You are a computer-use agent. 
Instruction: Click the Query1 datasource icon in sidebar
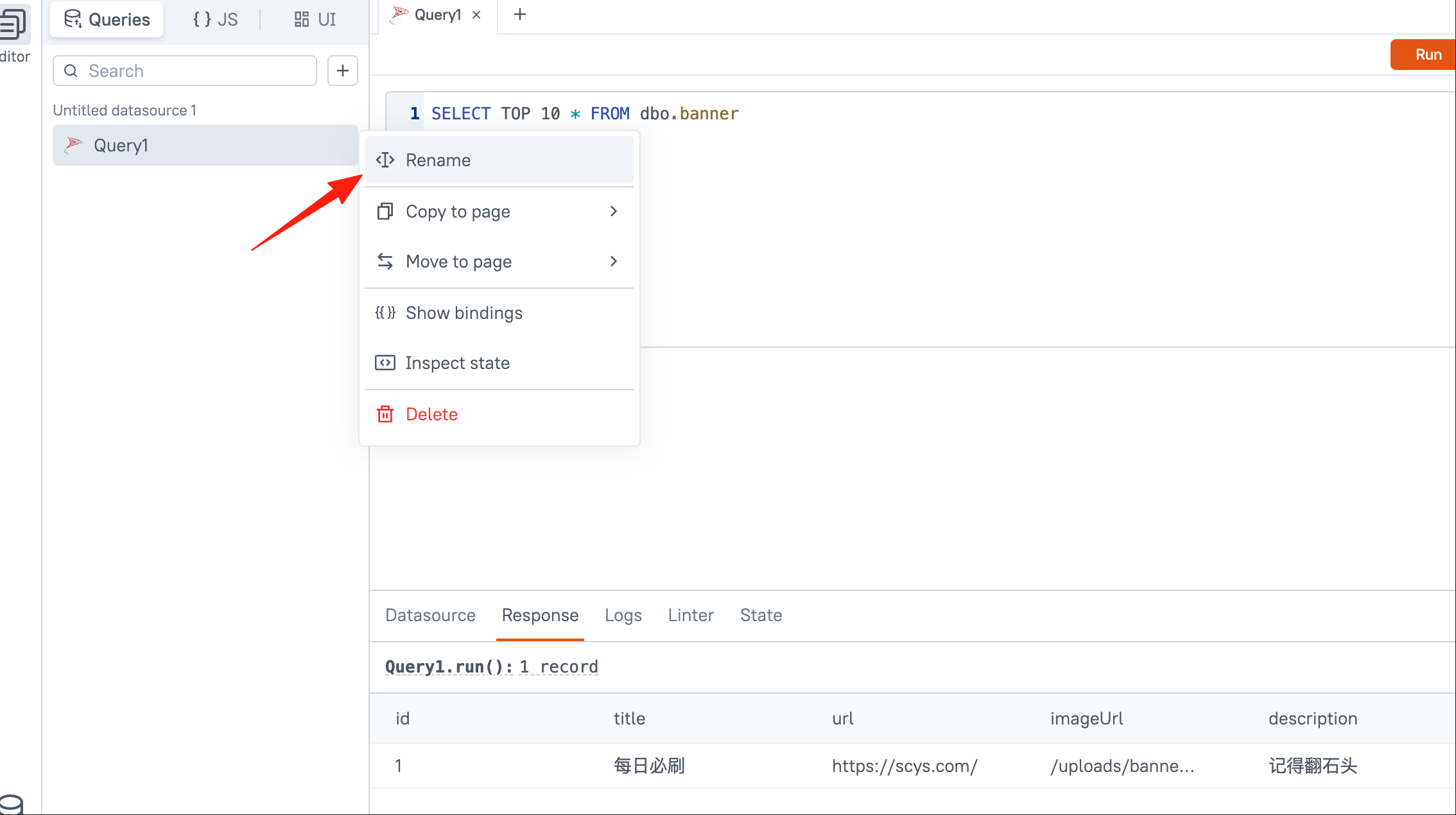[74, 145]
